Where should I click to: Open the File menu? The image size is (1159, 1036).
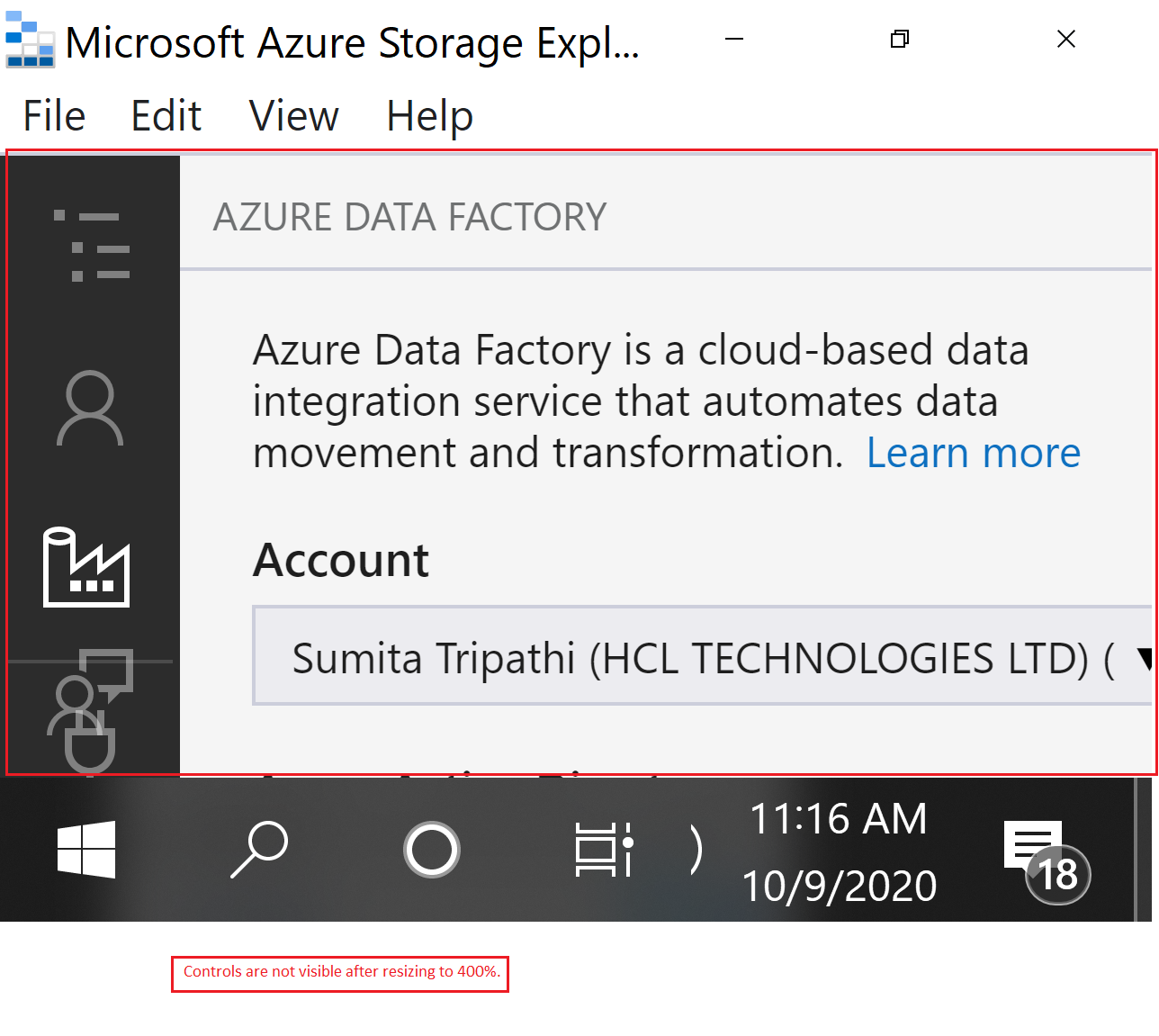coord(54,116)
